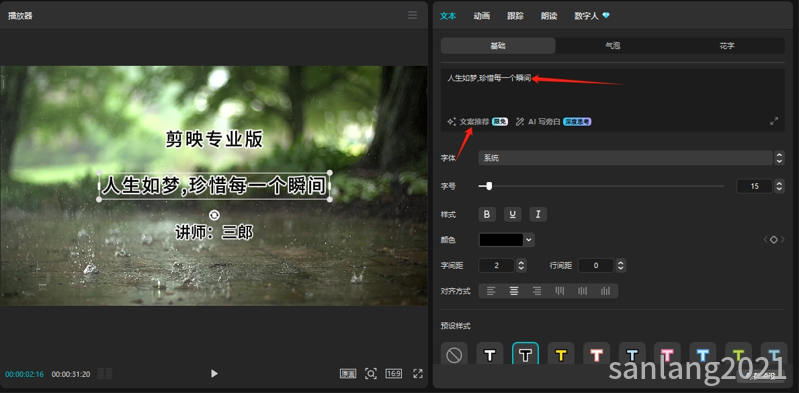
Task: Select the 气泡 sub-tab
Action: [x=612, y=45]
